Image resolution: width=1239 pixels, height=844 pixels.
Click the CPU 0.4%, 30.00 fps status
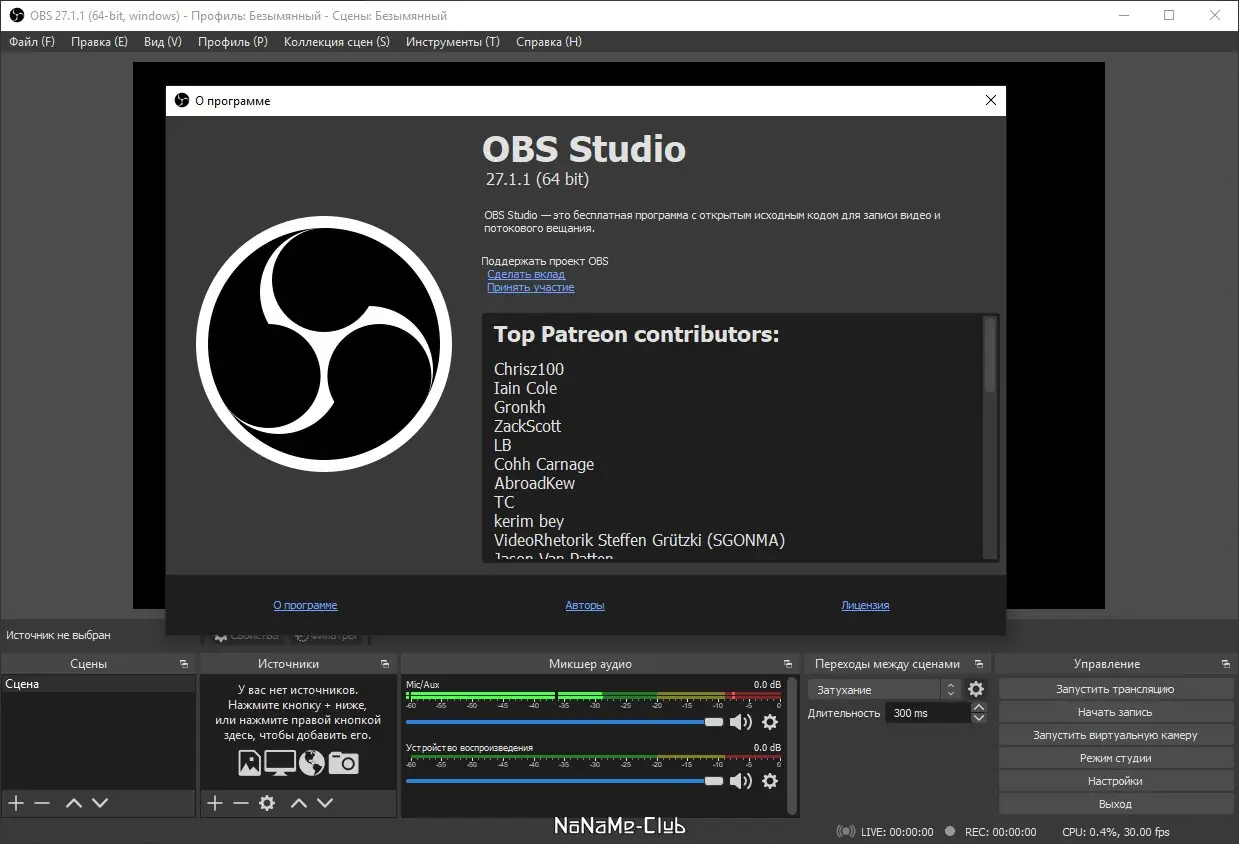coord(1116,832)
